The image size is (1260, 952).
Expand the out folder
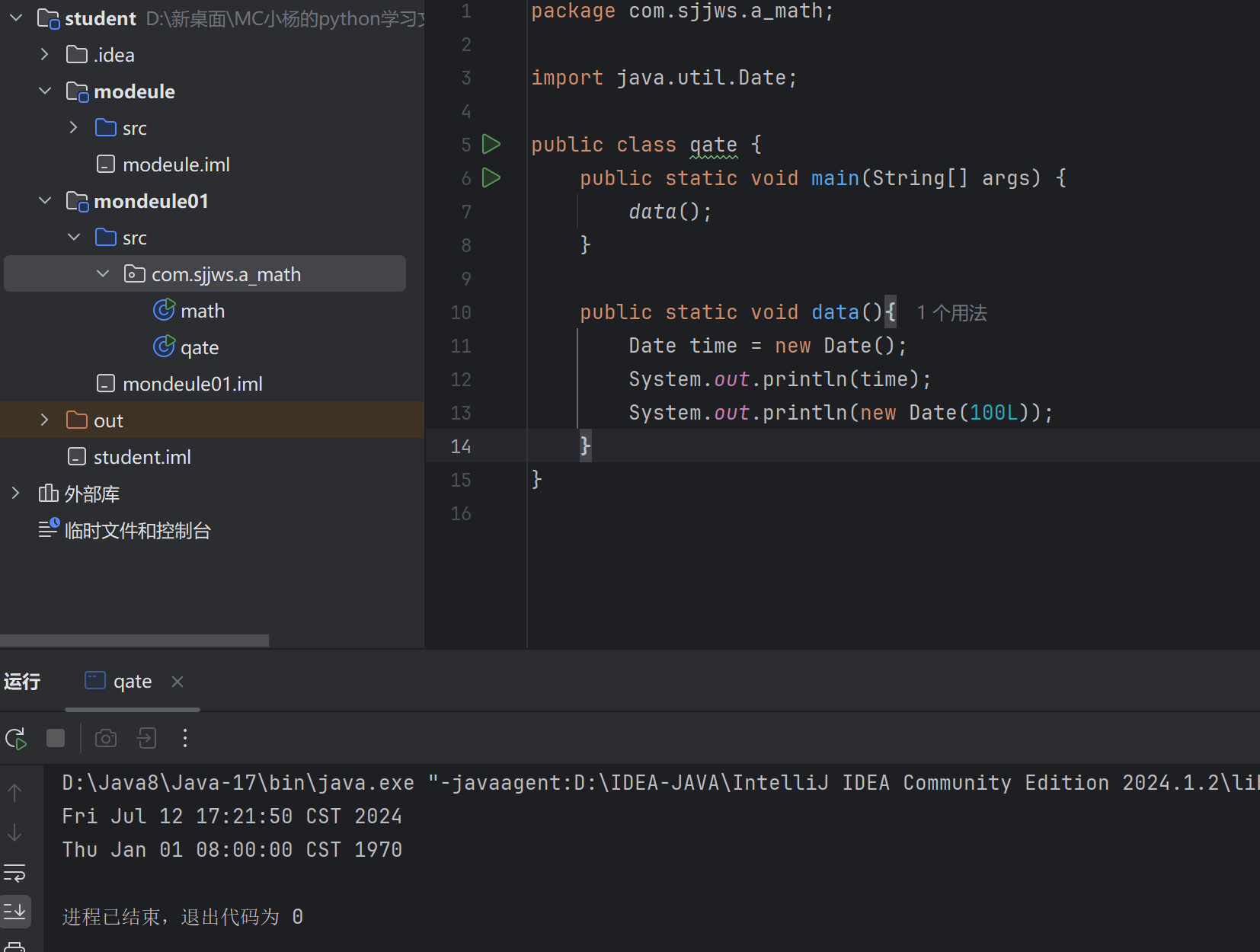click(x=44, y=420)
